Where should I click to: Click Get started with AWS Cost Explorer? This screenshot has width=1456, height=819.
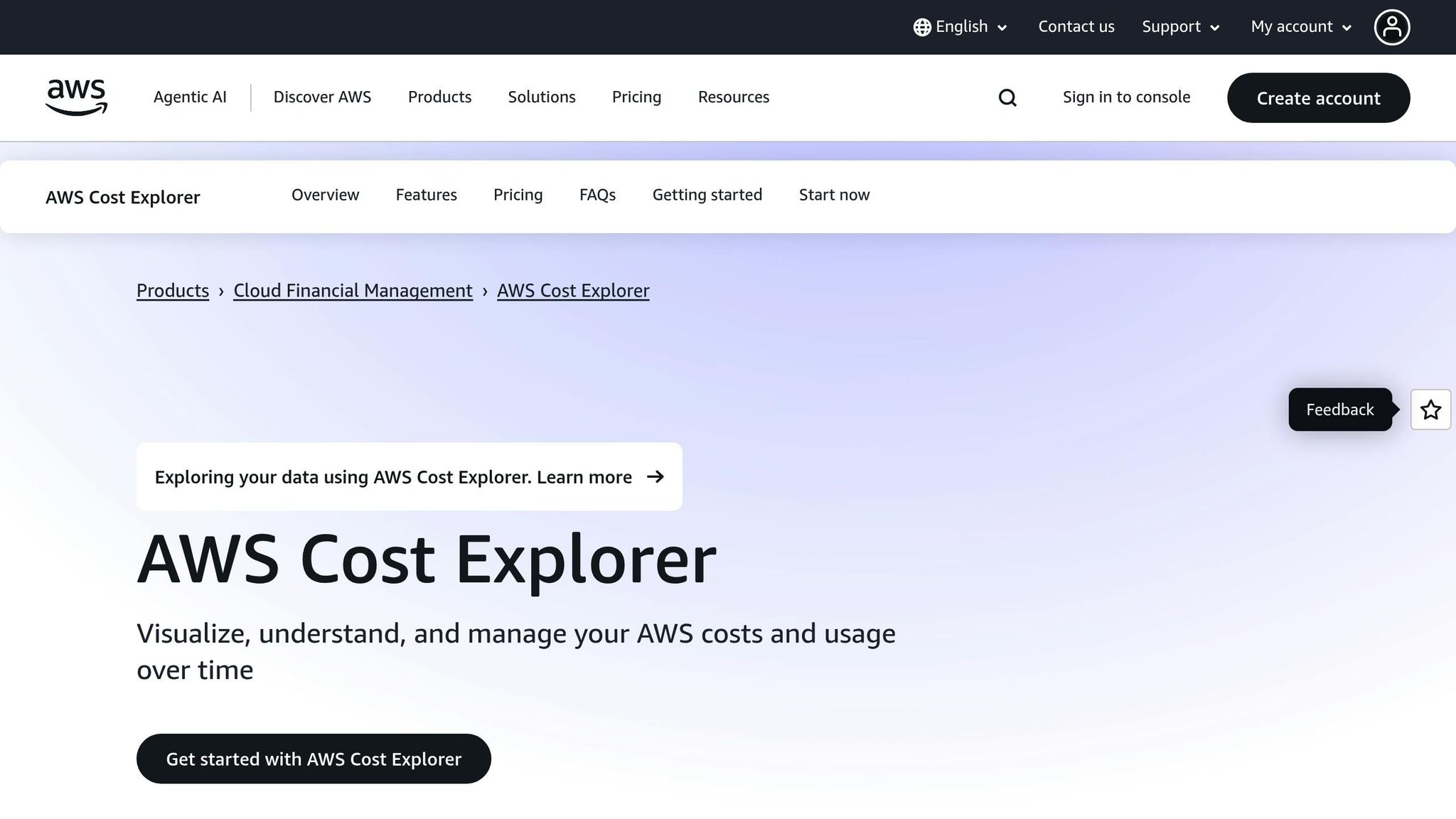(x=314, y=759)
